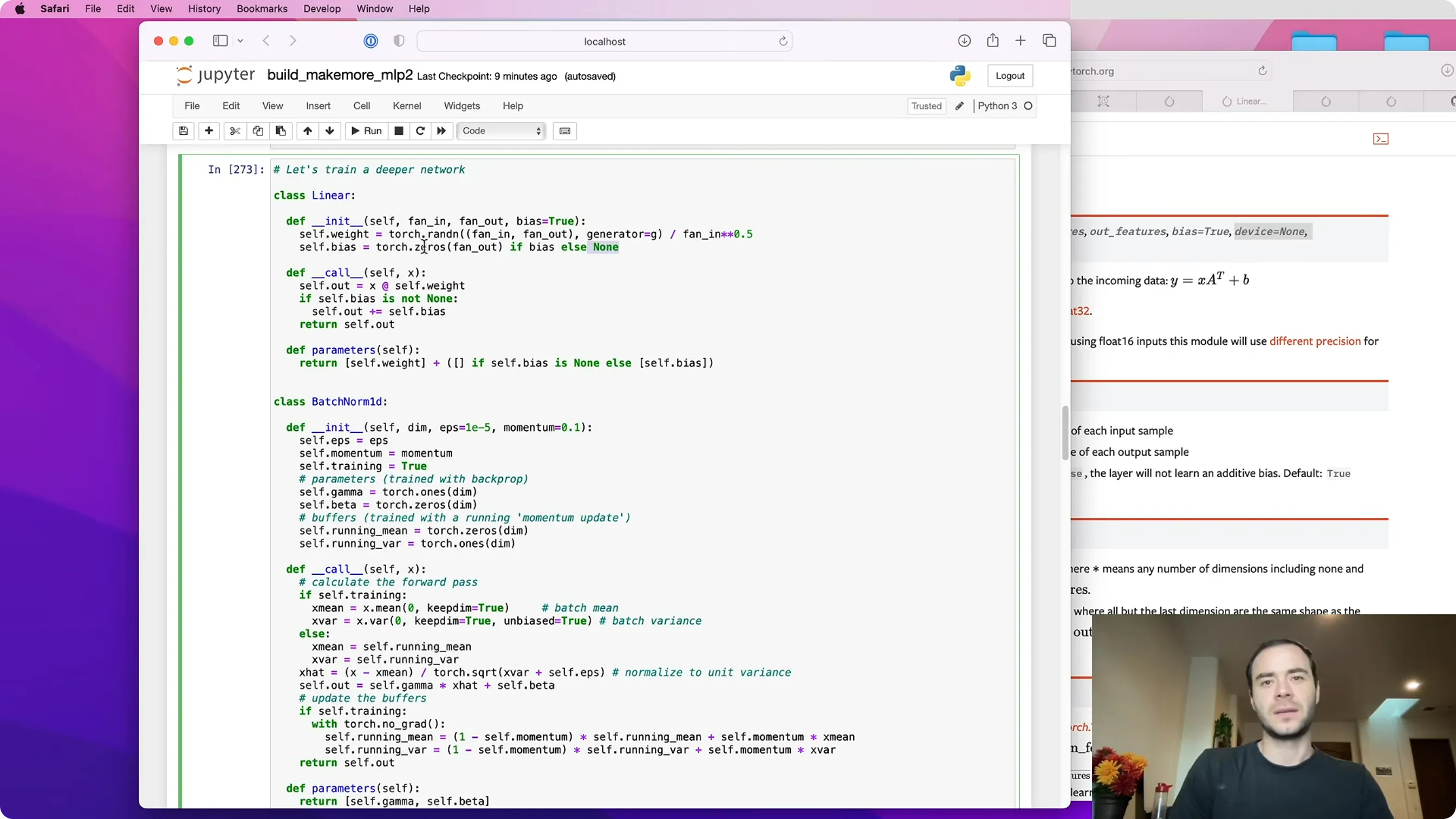Image resolution: width=1456 pixels, height=819 pixels.
Task: Open the Apple menu
Action: (x=20, y=9)
